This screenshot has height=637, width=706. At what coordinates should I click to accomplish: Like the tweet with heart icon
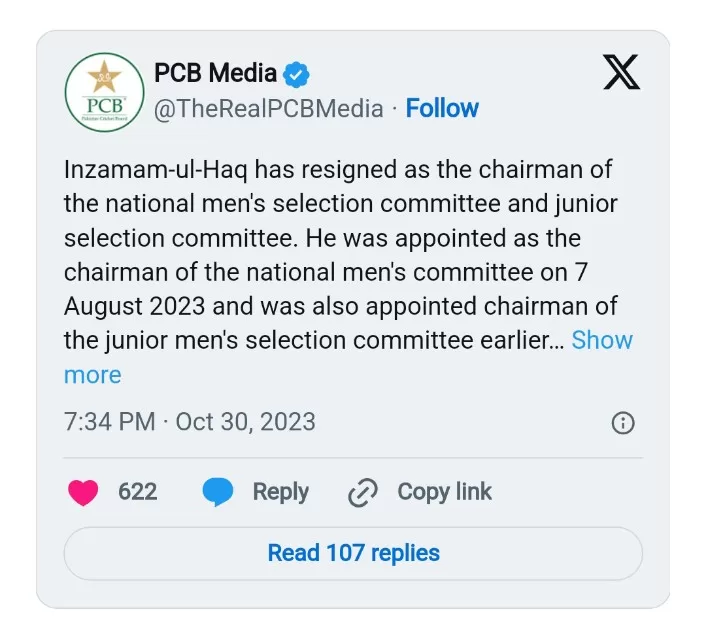(83, 492)
